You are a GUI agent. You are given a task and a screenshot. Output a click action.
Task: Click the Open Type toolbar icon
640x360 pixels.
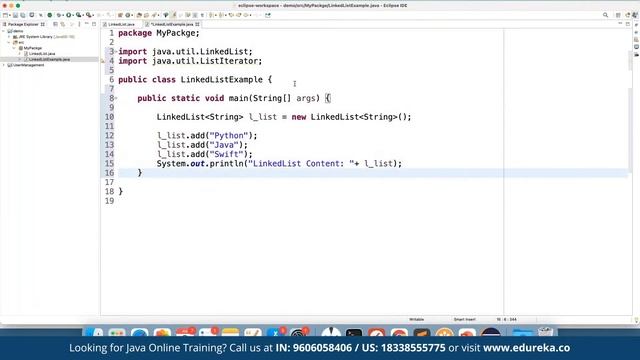point(139,15)
